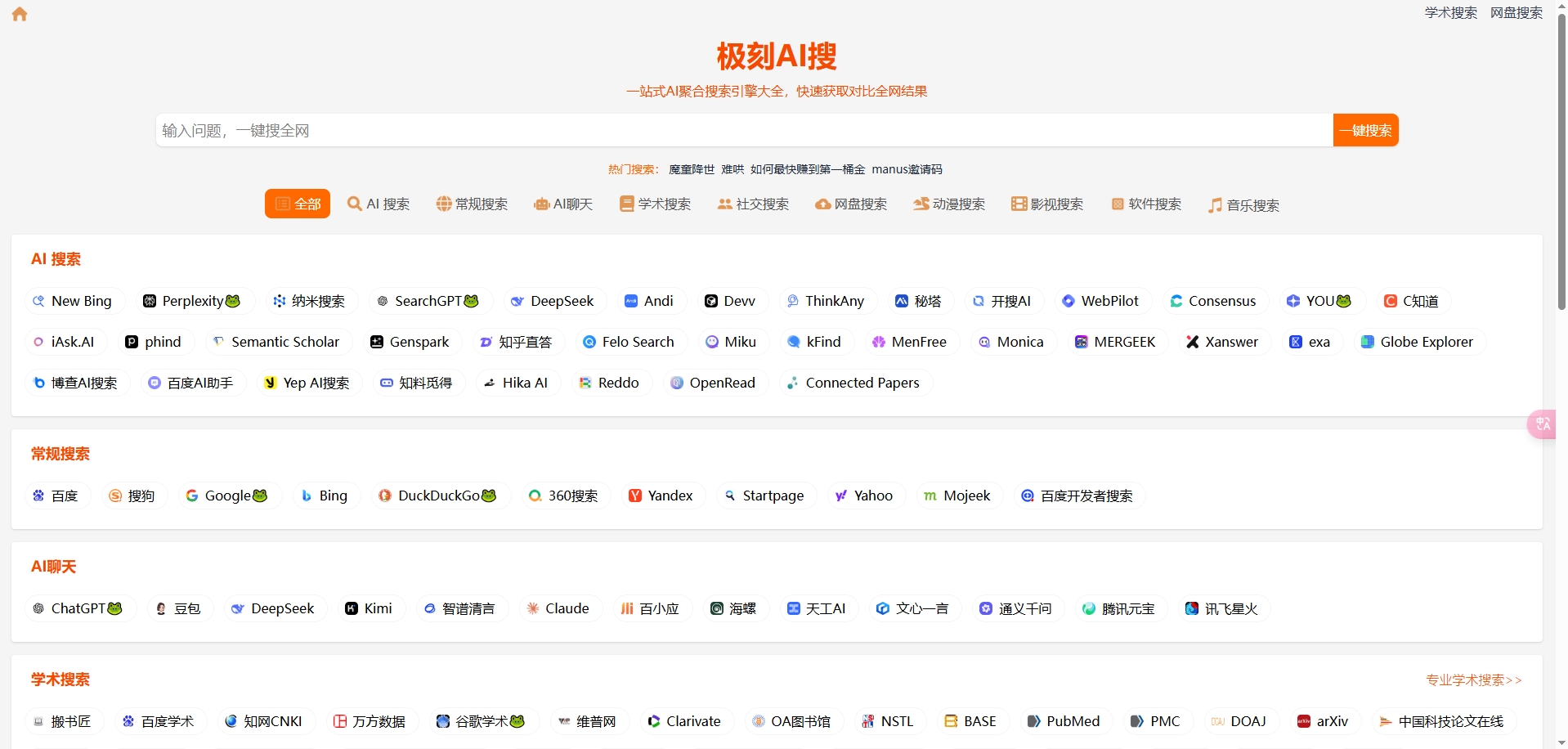The width and height of the screenshot is (1568, 749).
Task: Open Xanswer search
Action: pos(1223,342)
